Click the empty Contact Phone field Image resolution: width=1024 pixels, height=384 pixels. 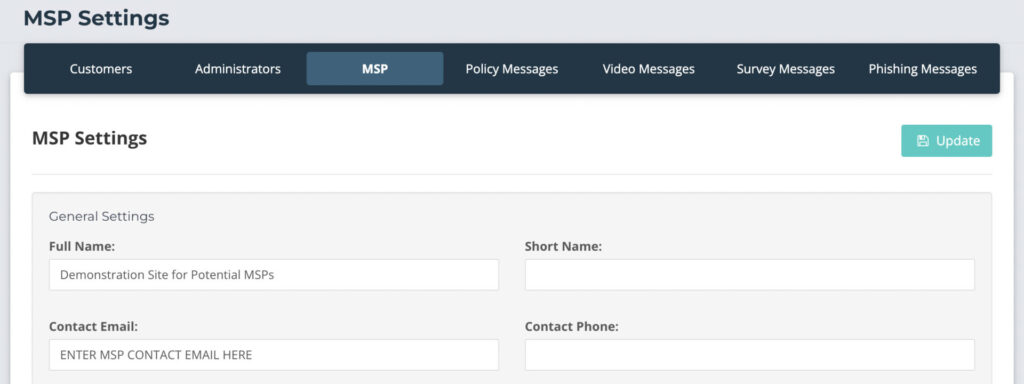tap(750, 355)
